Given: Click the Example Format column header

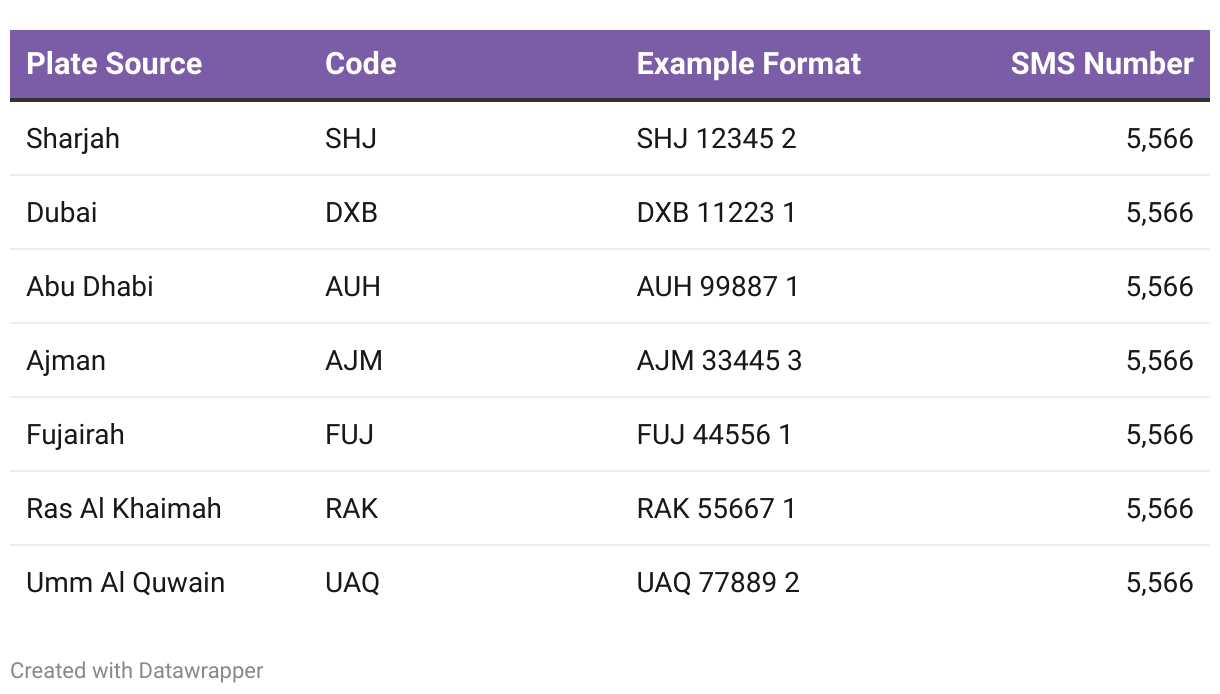Looking at the screenshot, I should coord(748,64).
